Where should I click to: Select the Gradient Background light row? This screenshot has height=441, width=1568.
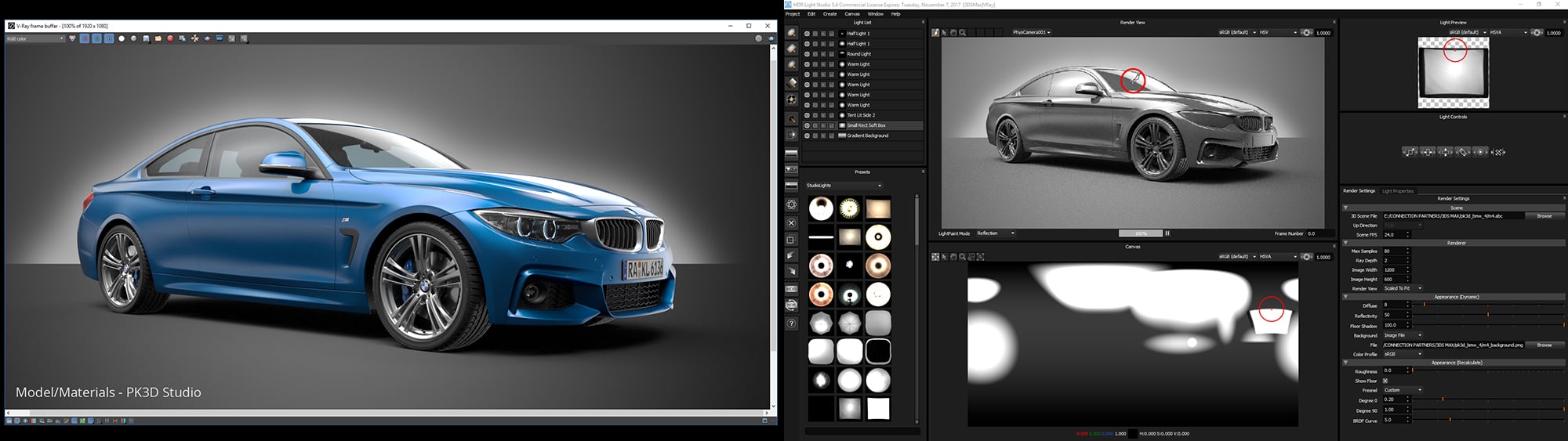pyautogui.click(x=862, y=136)
